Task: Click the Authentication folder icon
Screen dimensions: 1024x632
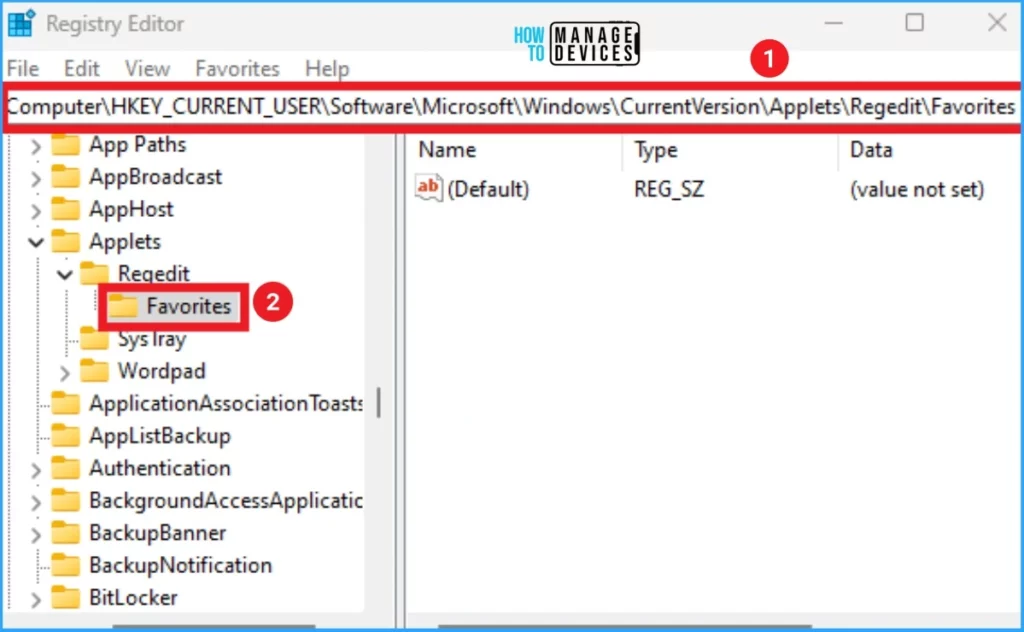Action: tap(65, 468)
